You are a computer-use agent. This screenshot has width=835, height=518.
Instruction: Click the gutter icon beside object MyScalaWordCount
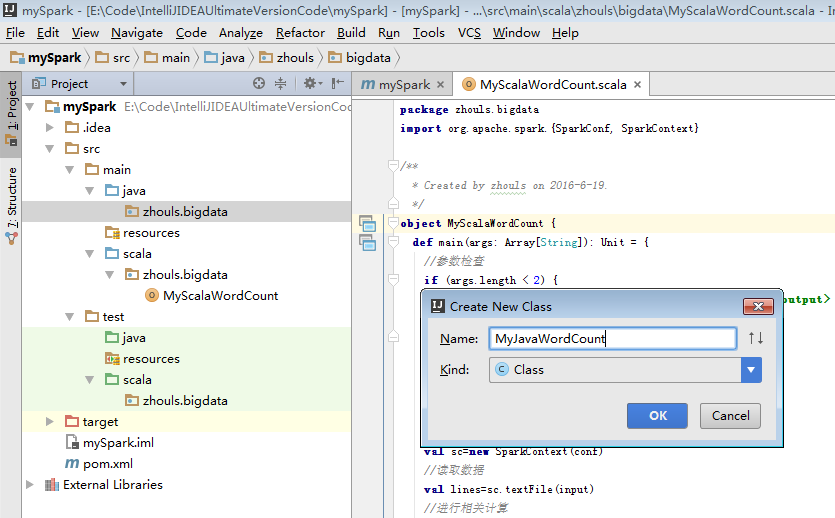tap(367, 224)
